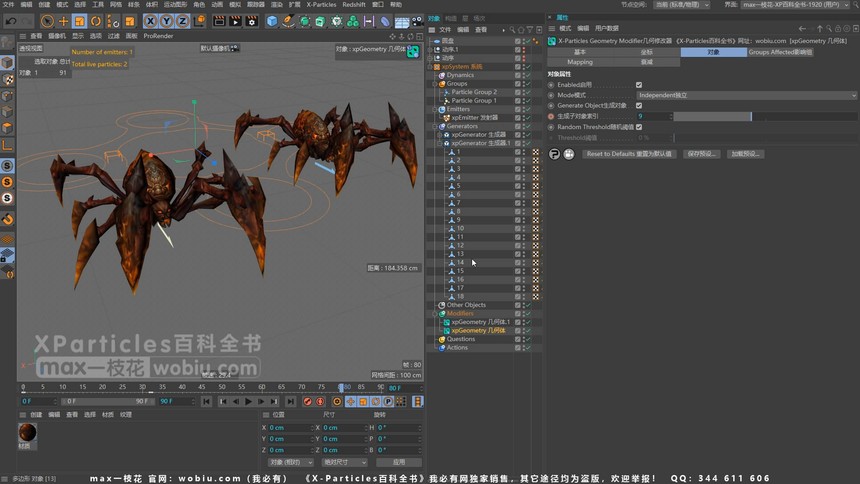Toggle Random Threshold checkbox
This screenshot has height=484, width=860.
pos(639,127)
